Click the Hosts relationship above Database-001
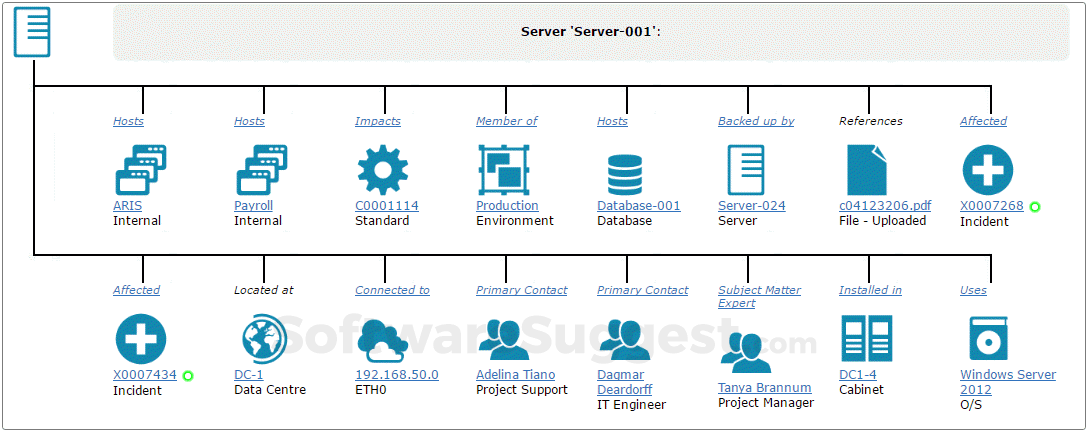Screen dimensions: 1088x433 pos(612,121)
